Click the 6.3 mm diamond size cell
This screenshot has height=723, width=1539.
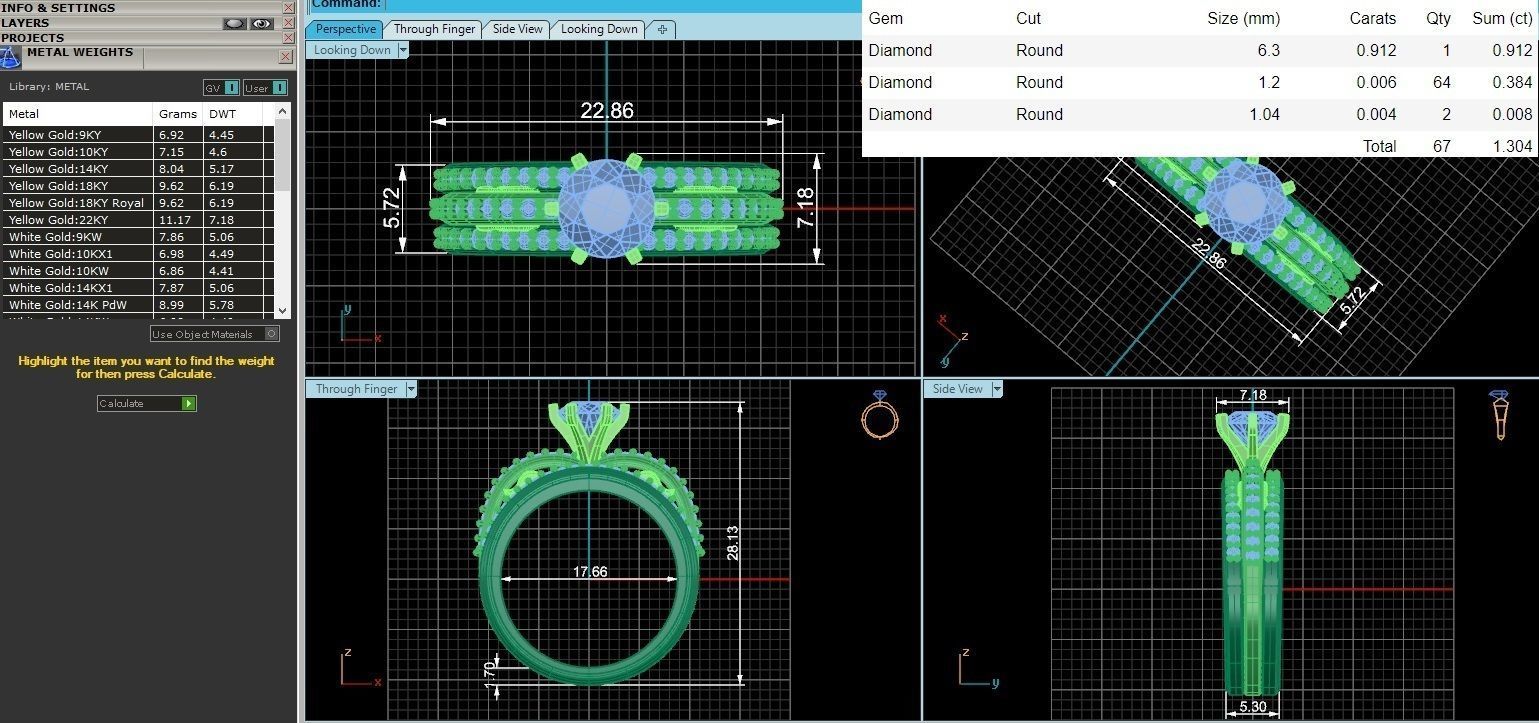[1268, 50]
